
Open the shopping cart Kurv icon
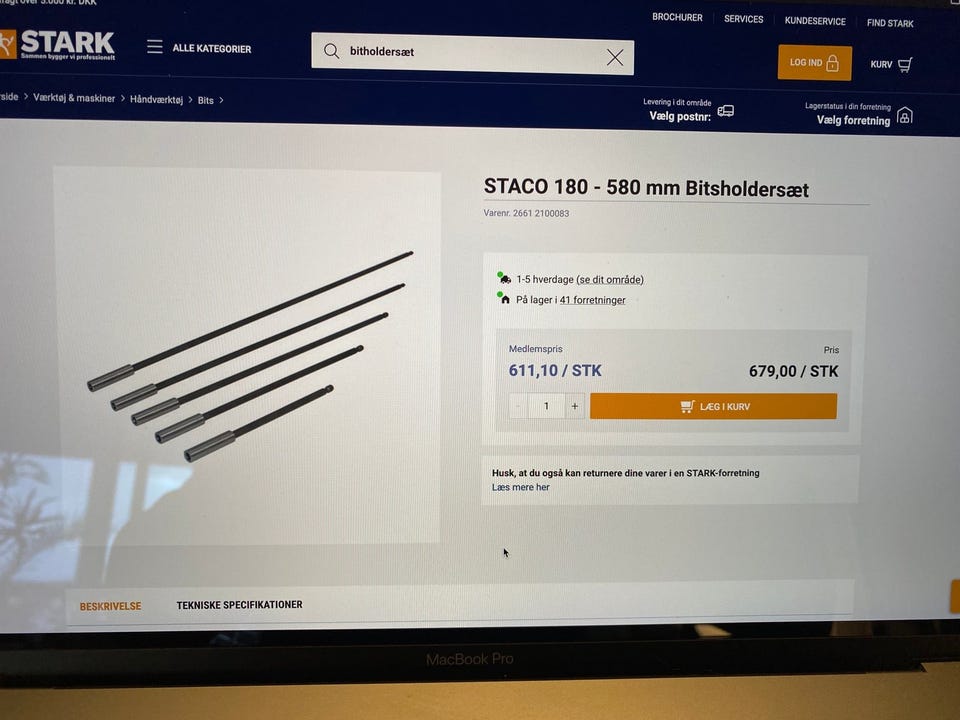pos(906,64)
